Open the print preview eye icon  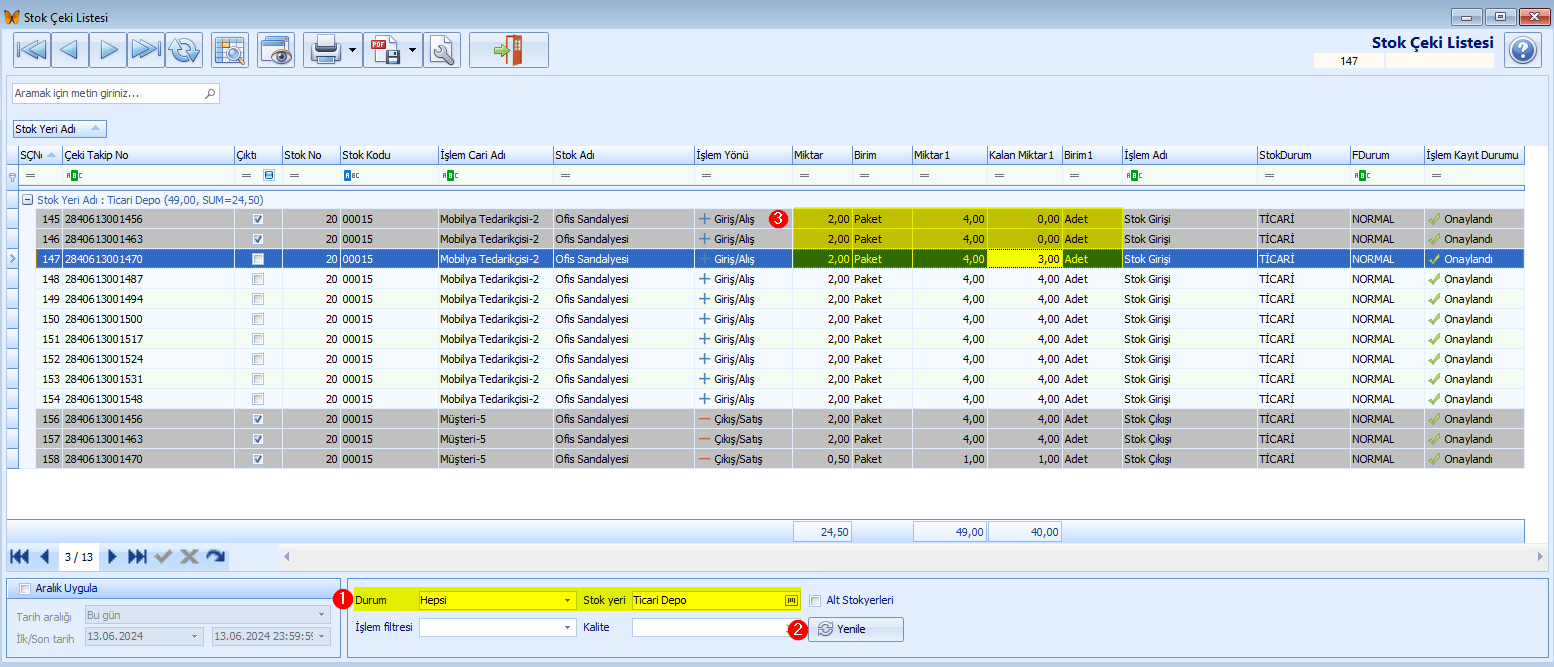tap(276, 50)
